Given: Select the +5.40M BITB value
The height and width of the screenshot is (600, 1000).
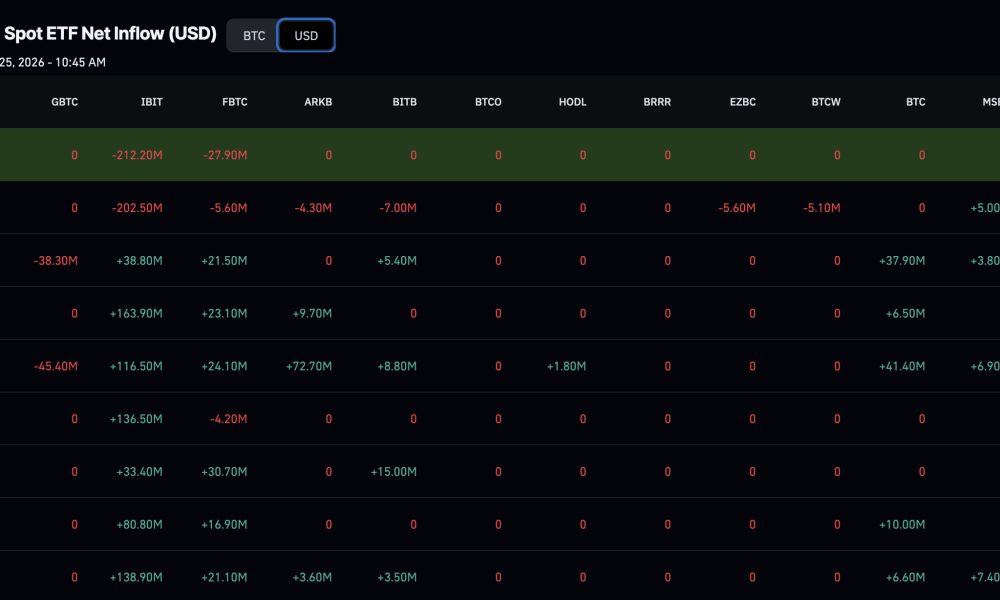Looking at the screenshot, I should click(397, 261).
